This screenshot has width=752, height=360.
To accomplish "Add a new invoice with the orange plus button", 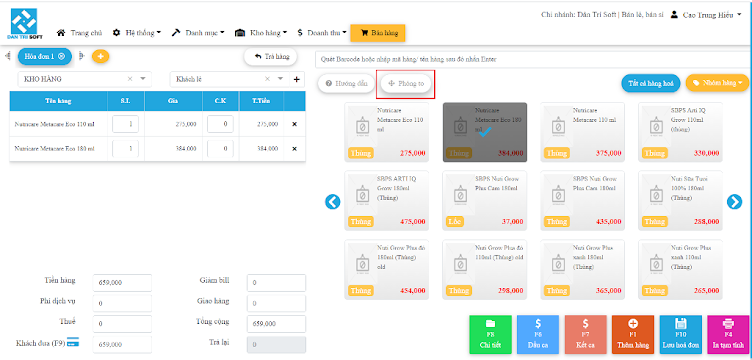I will [x=100, y=57].
